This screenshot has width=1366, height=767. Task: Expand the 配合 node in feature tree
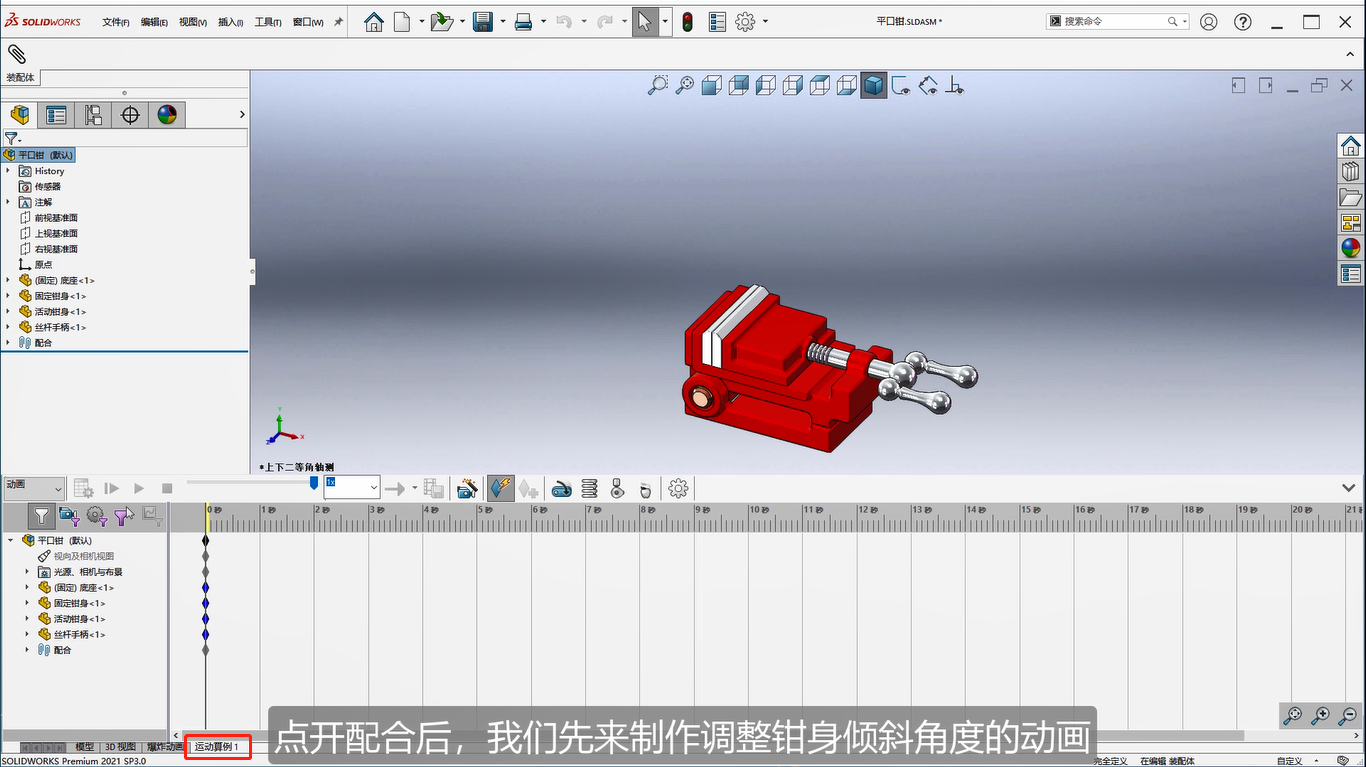point(8,343)
